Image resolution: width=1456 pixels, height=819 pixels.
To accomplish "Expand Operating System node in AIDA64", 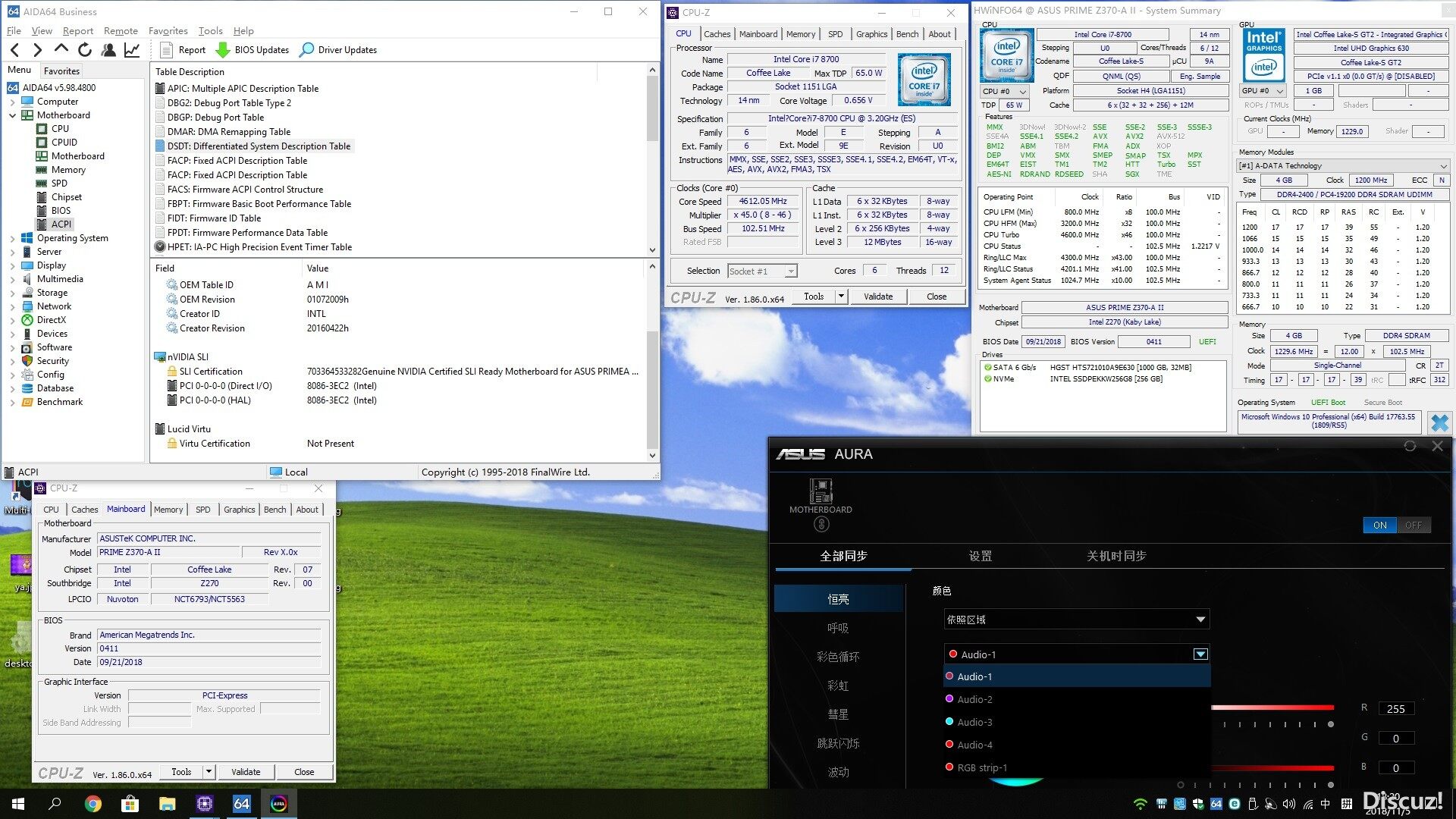I will coord(12,238).
